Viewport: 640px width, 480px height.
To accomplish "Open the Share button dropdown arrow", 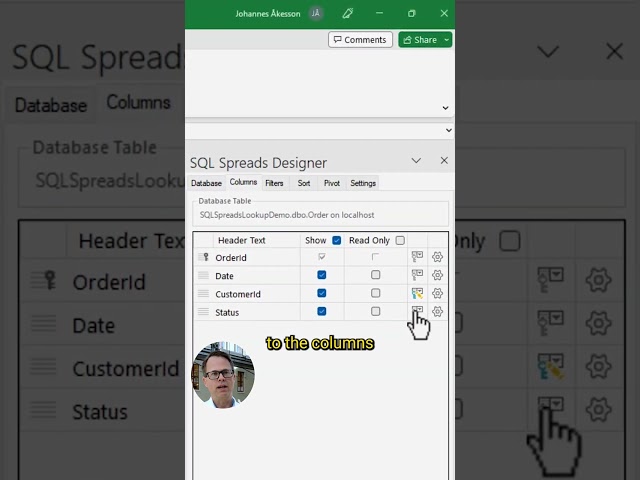I will point(447,40).
